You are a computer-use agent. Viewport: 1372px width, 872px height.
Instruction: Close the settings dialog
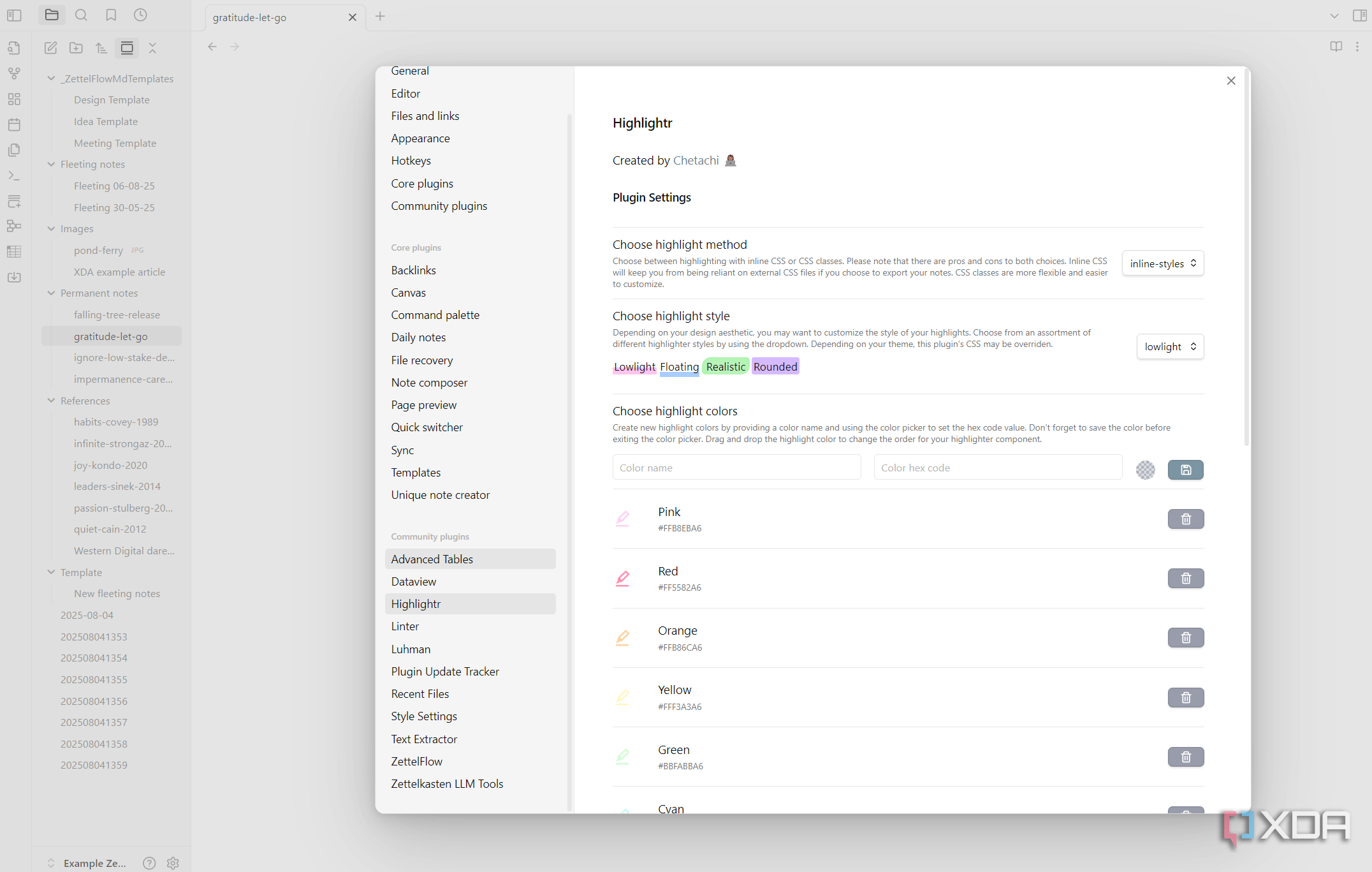(1231, 81)
